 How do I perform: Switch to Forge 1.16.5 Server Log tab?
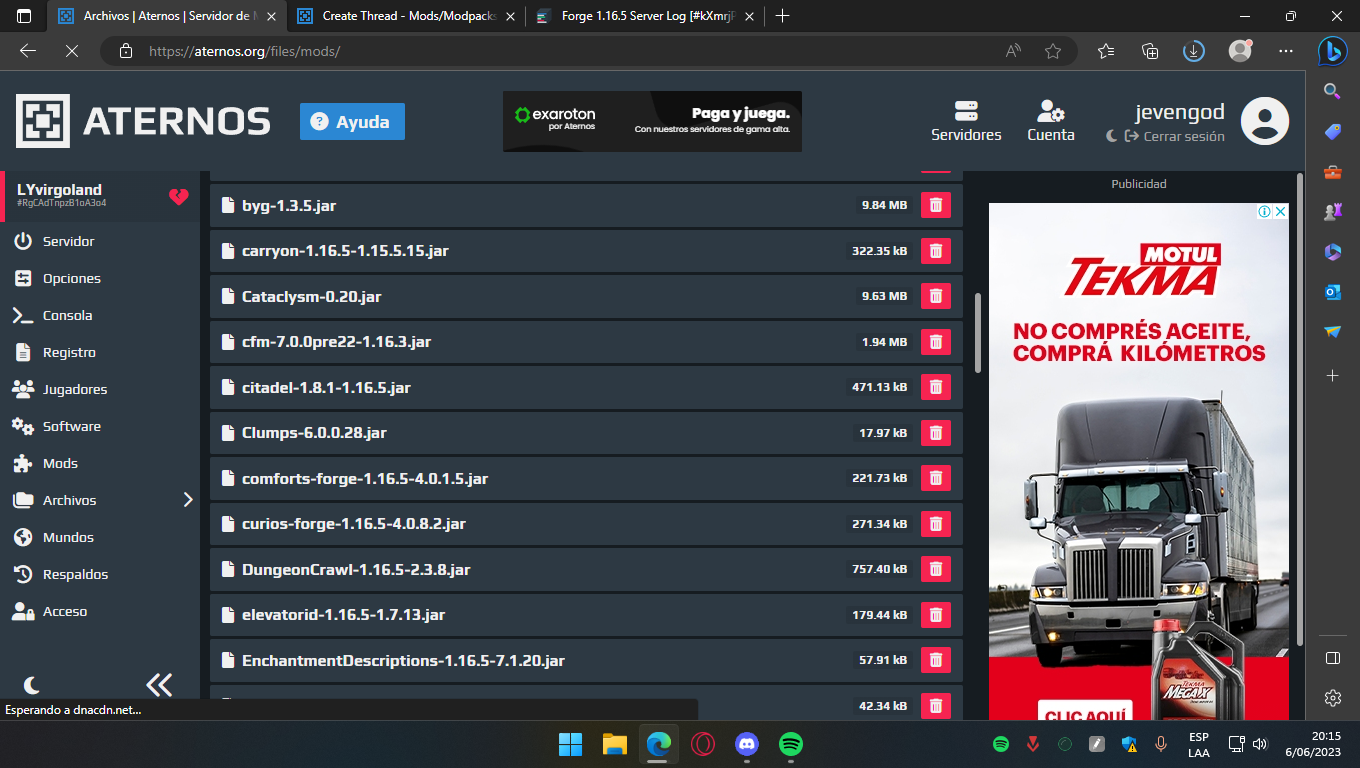645,16
